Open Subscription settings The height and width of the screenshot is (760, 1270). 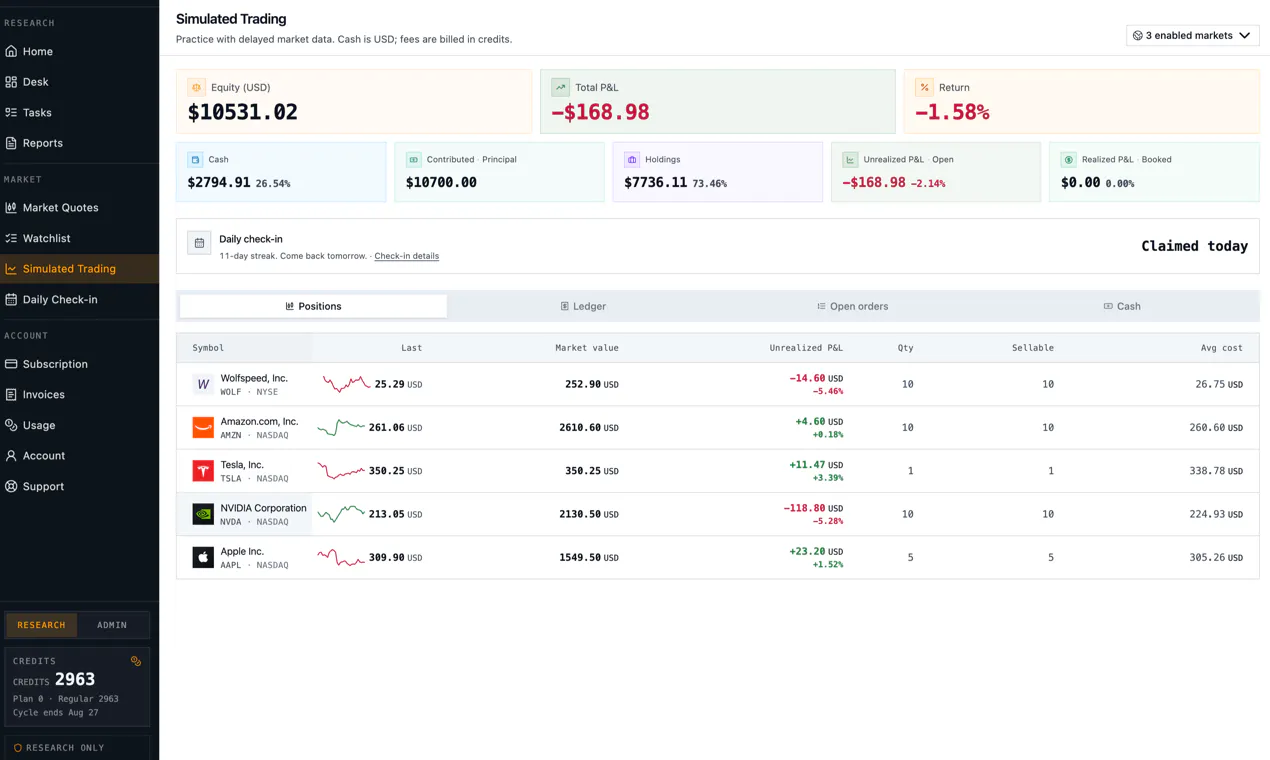tap(55, 364)
